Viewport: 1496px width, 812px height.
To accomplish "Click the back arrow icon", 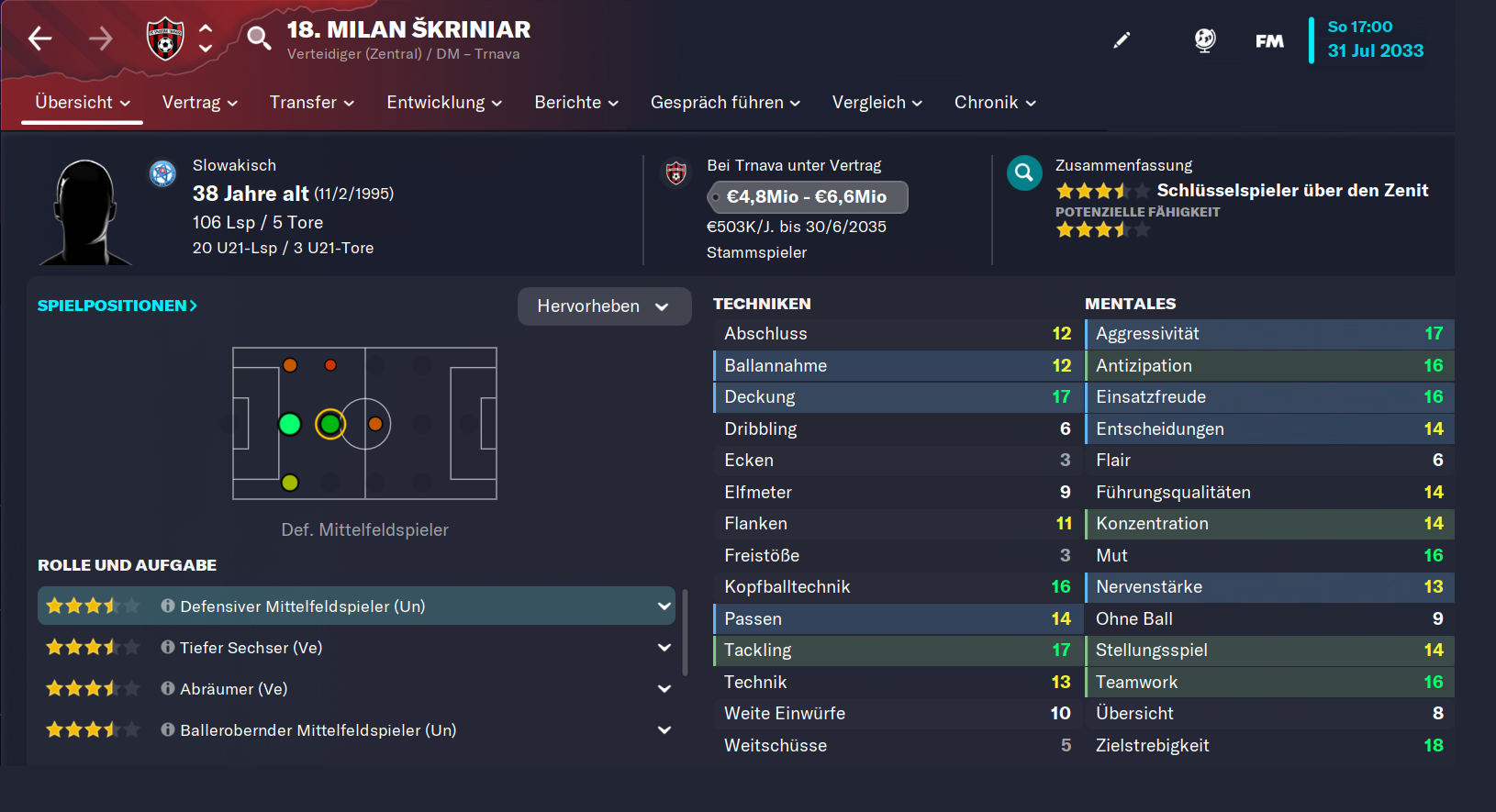I will click(39, 39).
